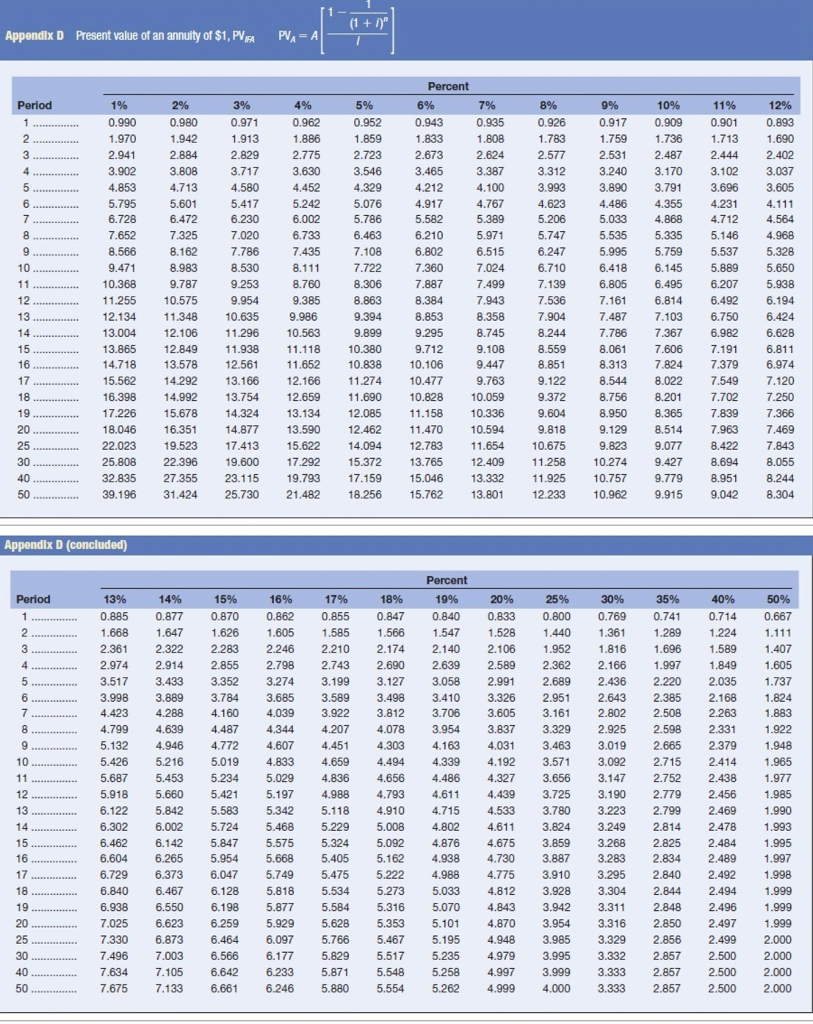813x1024 pixels.
Task: Click 0.885 at period 1 under 13%
Action: (x=114, y=616)
